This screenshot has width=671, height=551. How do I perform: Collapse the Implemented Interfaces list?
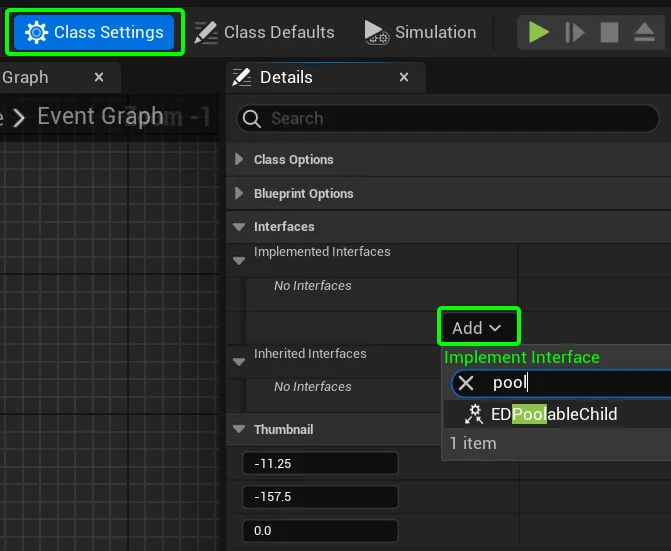click(239, 261)
